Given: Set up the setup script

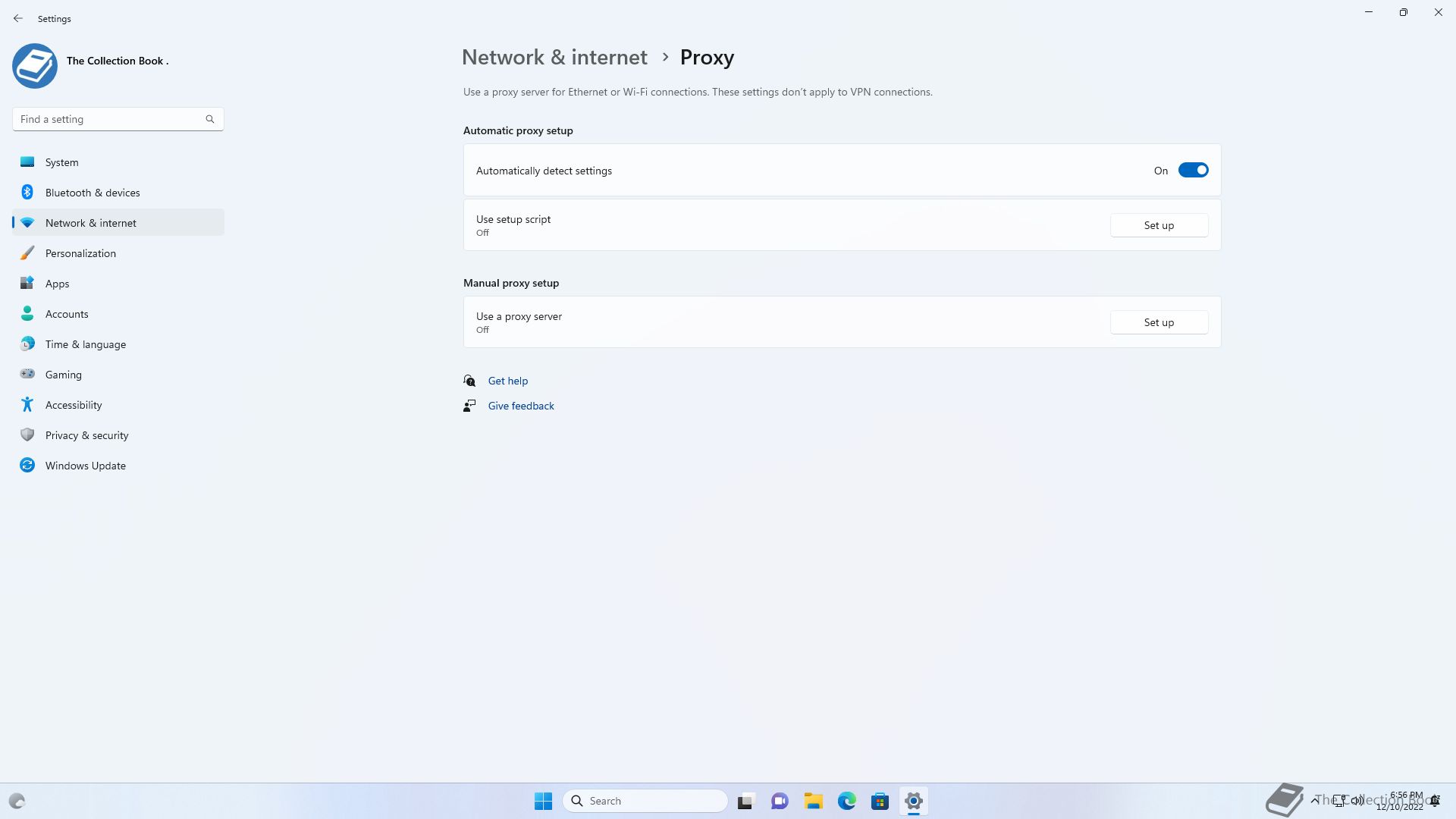Looking at the screenshot, I should pyautogui.click(x=1159, y=225).
